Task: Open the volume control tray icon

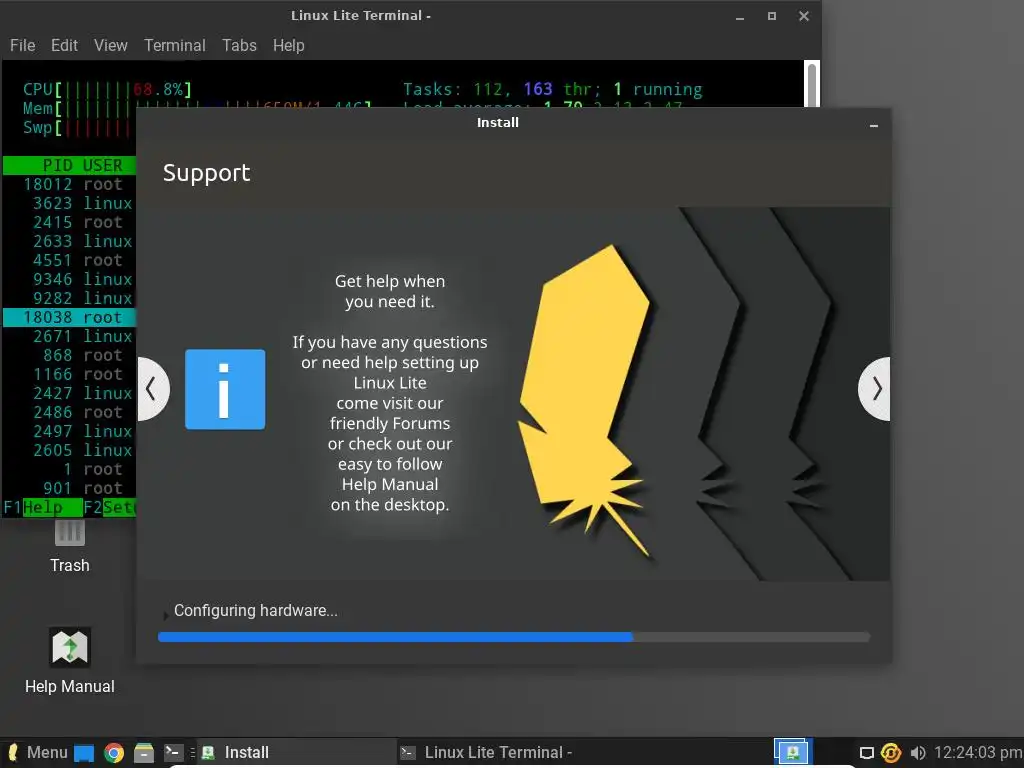Action: click(x=918, y=753)
